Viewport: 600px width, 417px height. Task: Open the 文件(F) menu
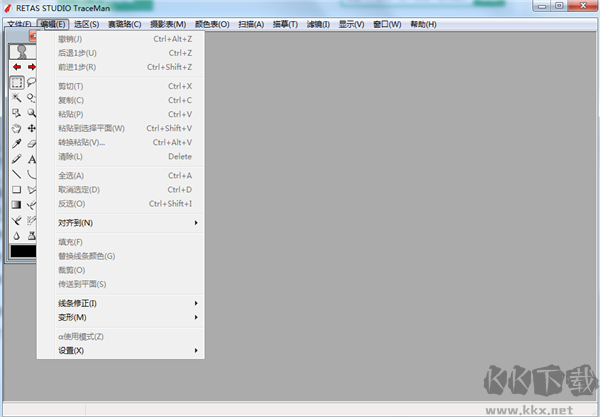[x=19, y=24]
